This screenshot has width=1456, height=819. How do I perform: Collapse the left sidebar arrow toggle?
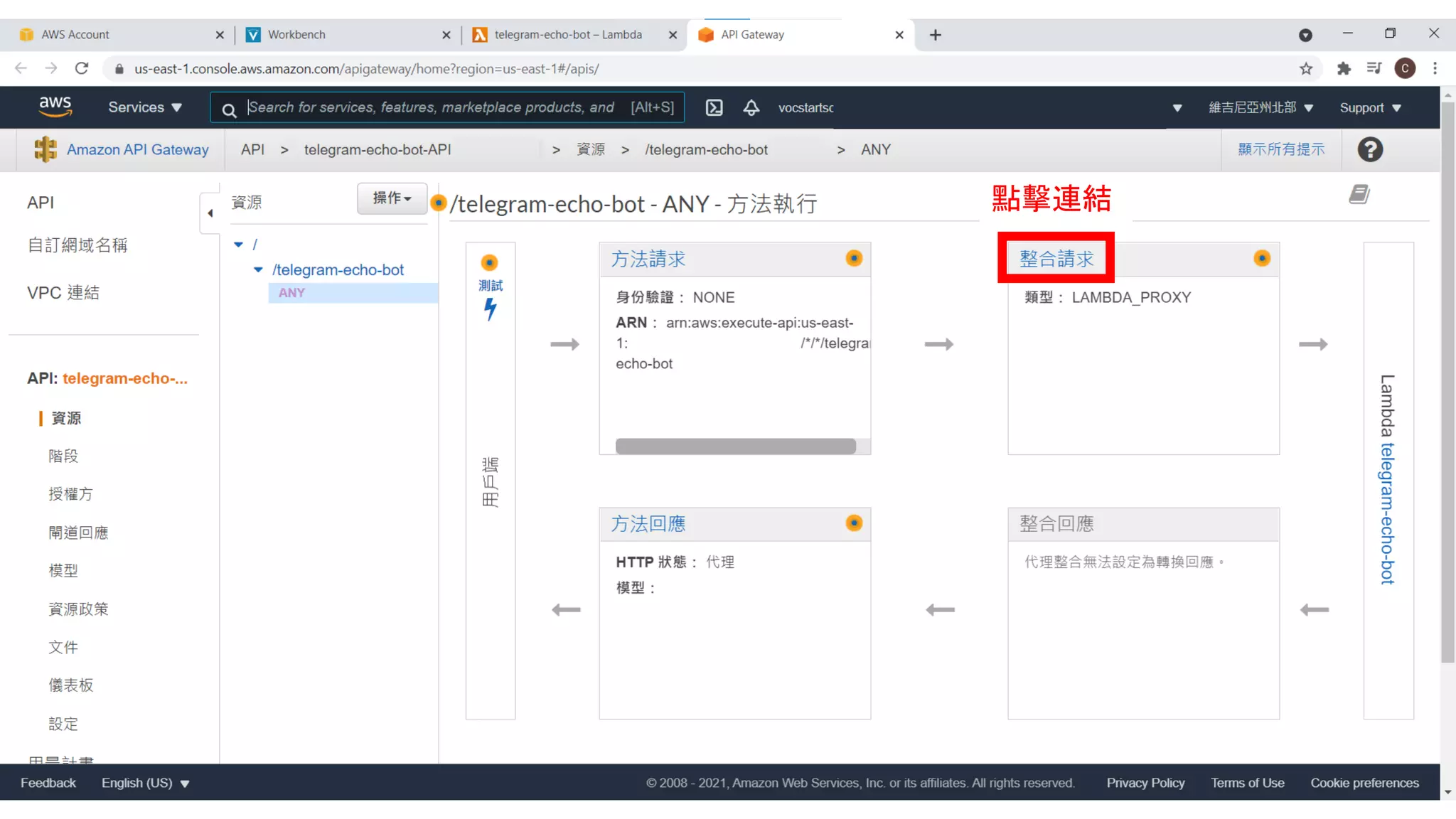click(210, 213)
